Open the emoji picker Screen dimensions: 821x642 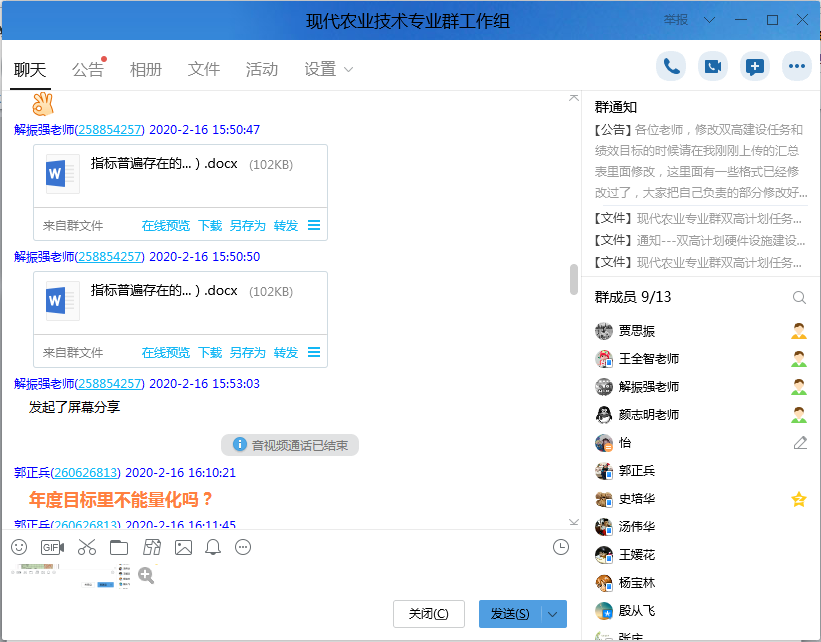point(19,547)
